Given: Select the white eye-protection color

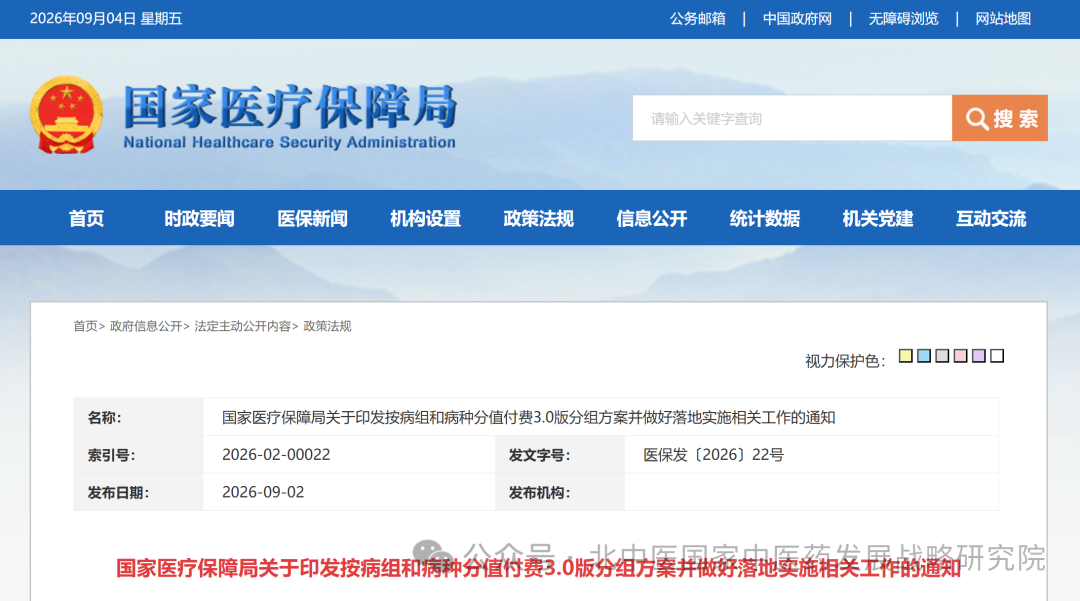Looking at the screenshot, I should 997,356.
